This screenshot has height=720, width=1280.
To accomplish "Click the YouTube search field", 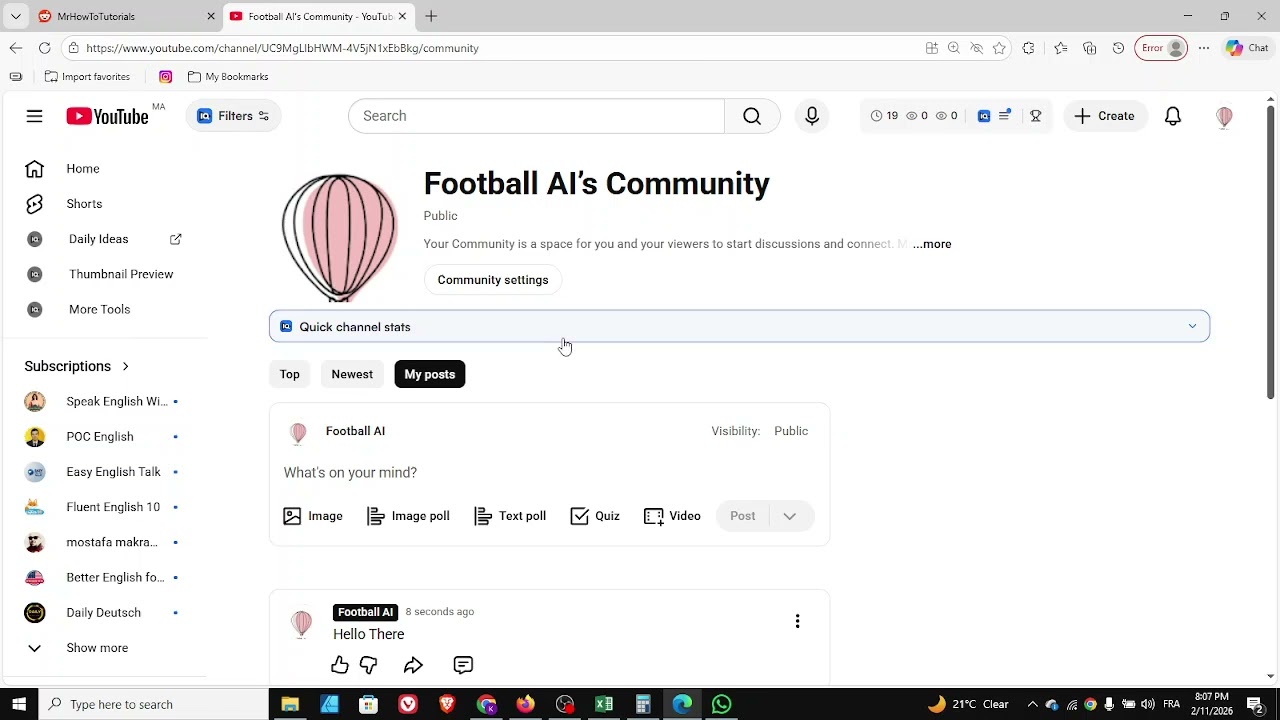I will 536,116.
